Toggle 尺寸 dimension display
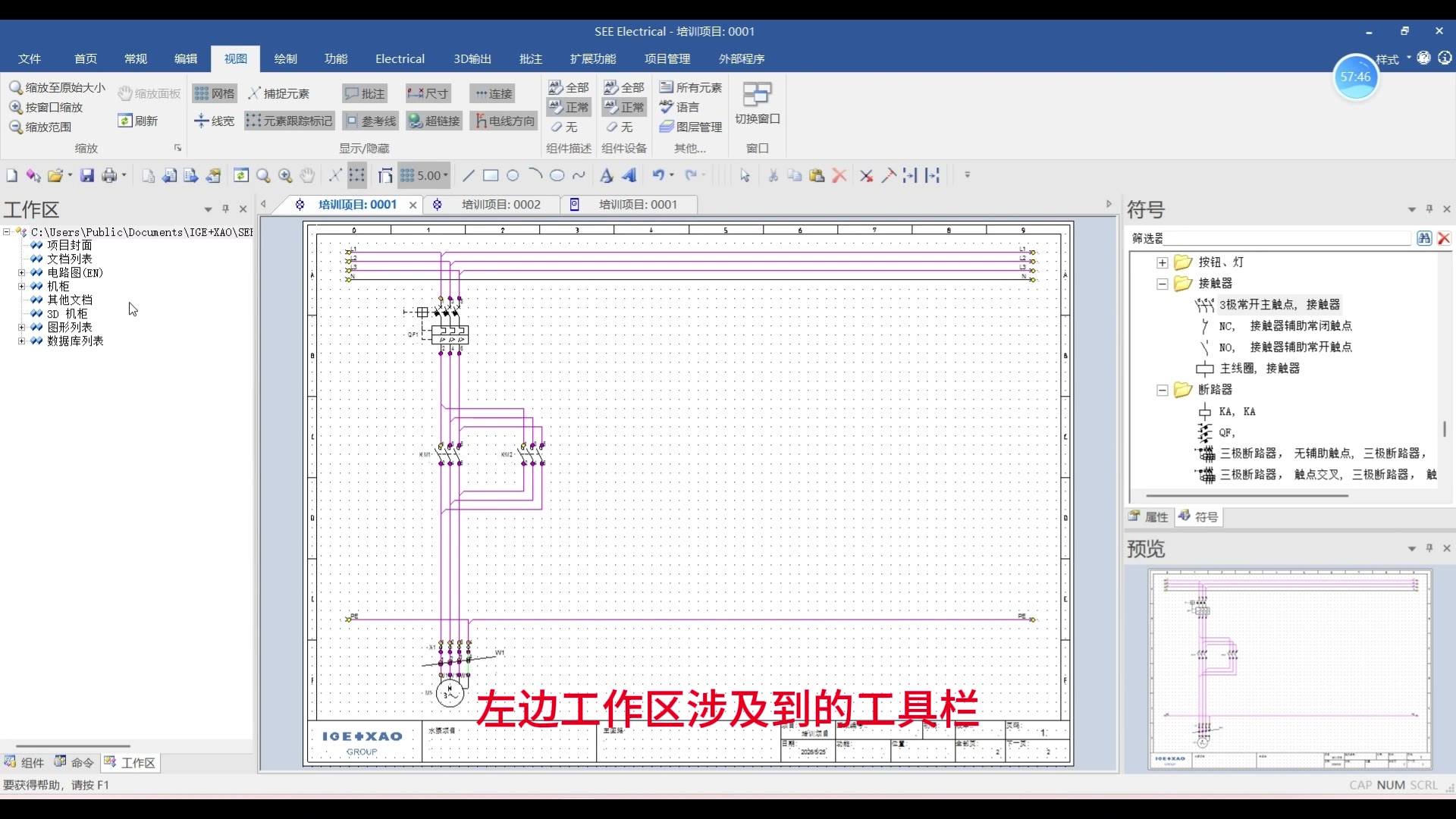This screenshot has width=1456, height=819. pyautogui.click(x=428, y=93)
